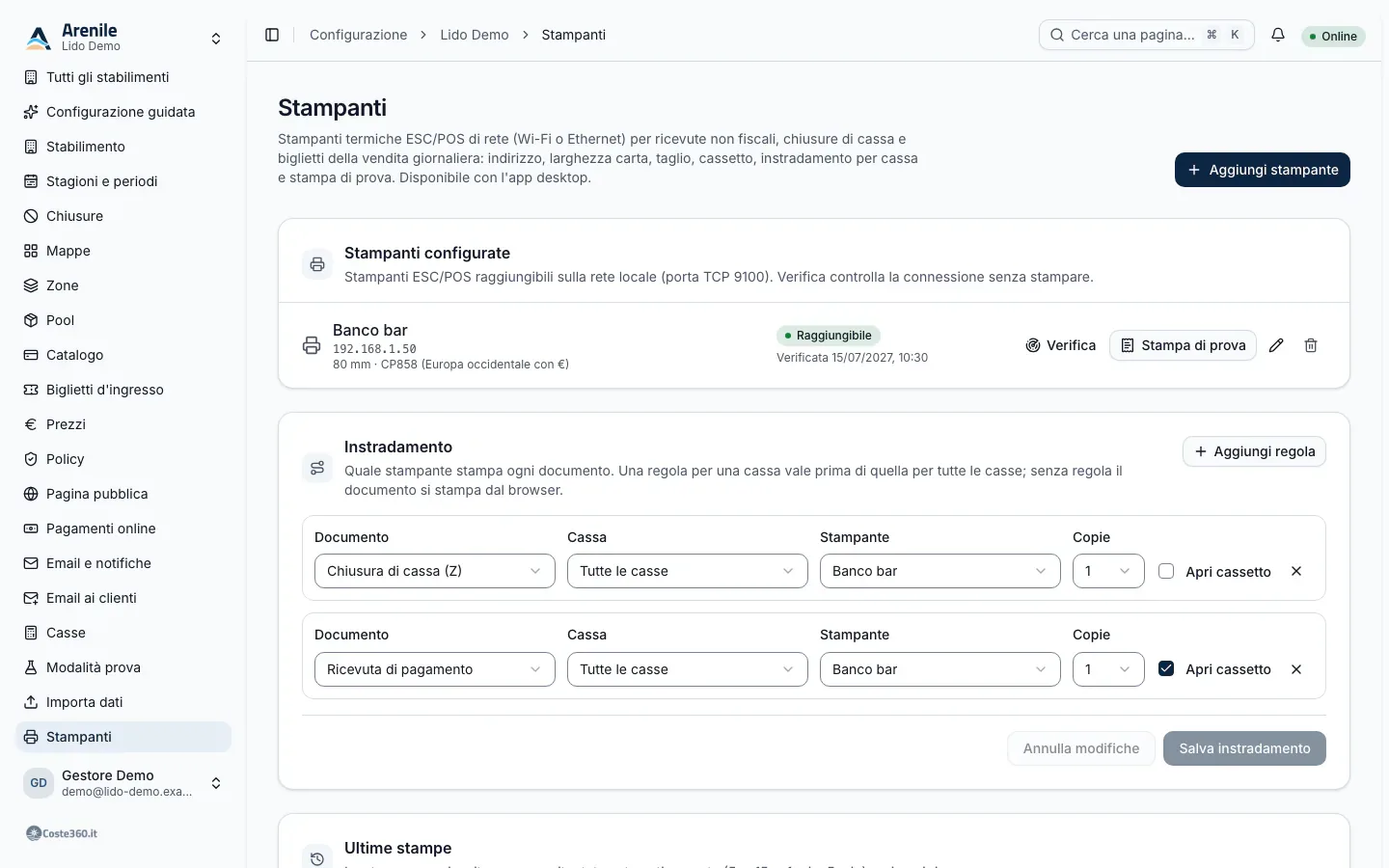Expand the Arenile Lido Demo establishment switcher

123,38
